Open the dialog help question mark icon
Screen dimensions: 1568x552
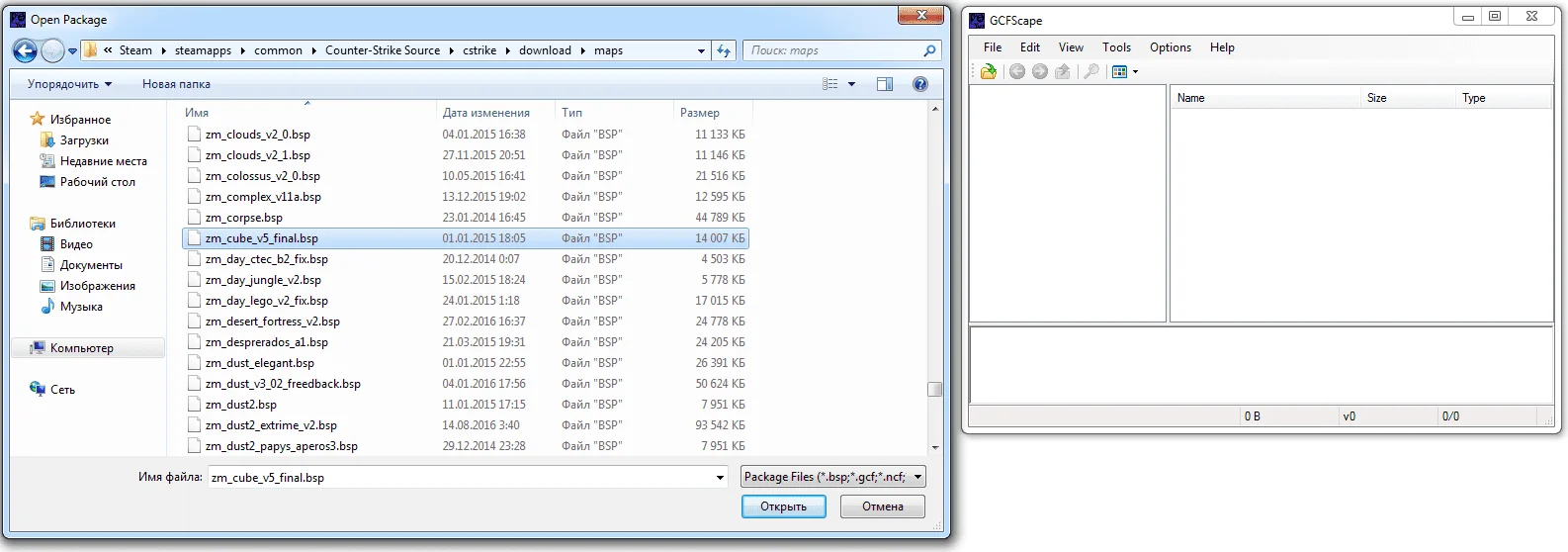pos(920,84)
